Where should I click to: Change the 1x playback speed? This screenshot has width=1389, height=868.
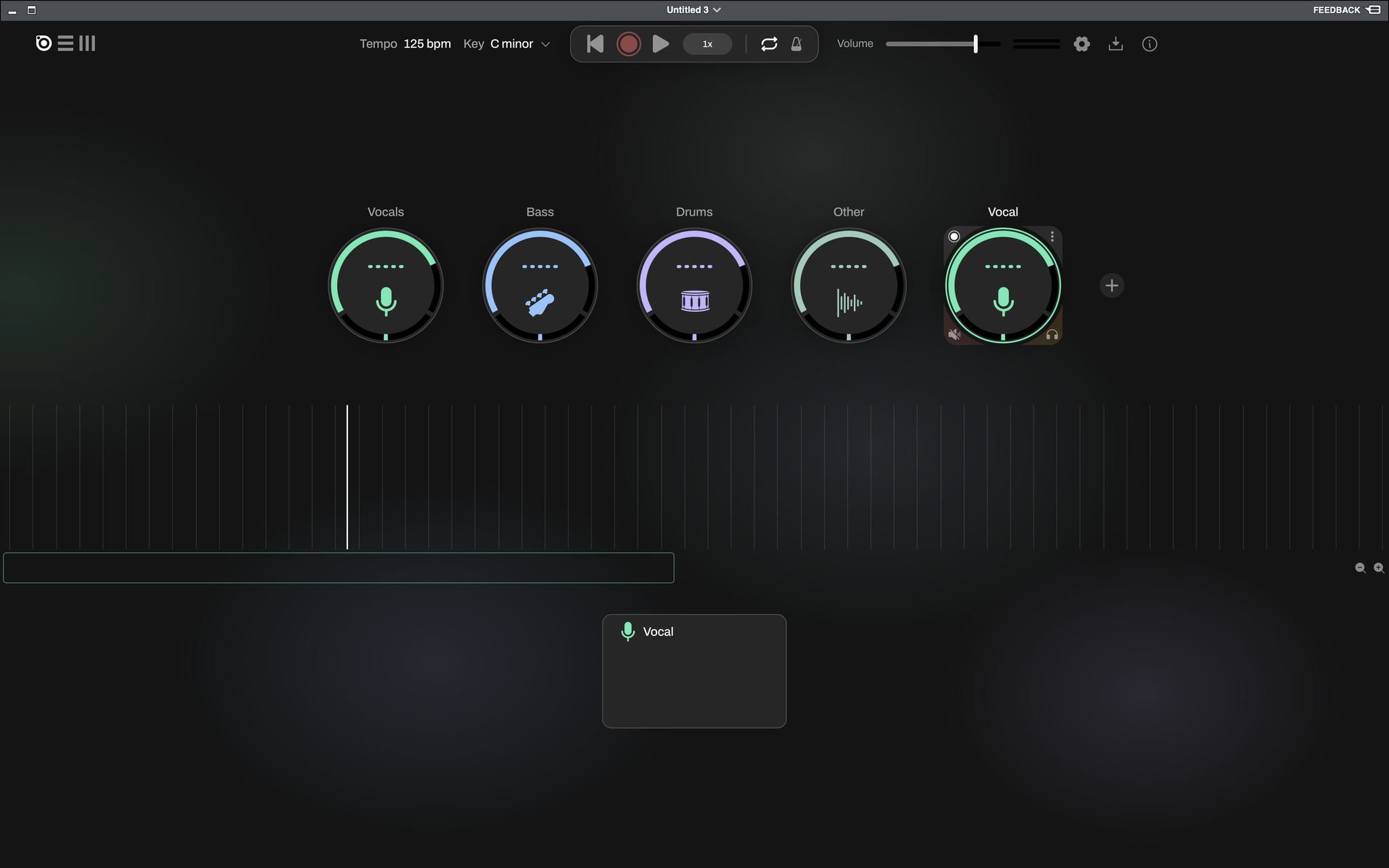click(707, 44)
